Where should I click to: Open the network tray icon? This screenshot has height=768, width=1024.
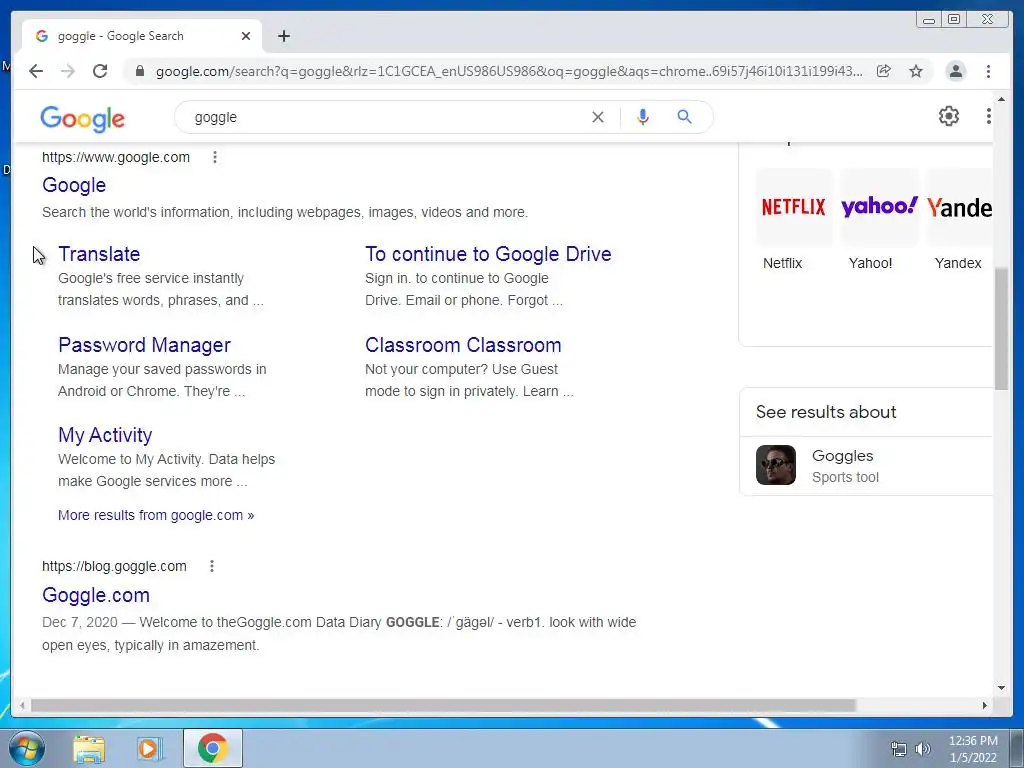[899, 749]
